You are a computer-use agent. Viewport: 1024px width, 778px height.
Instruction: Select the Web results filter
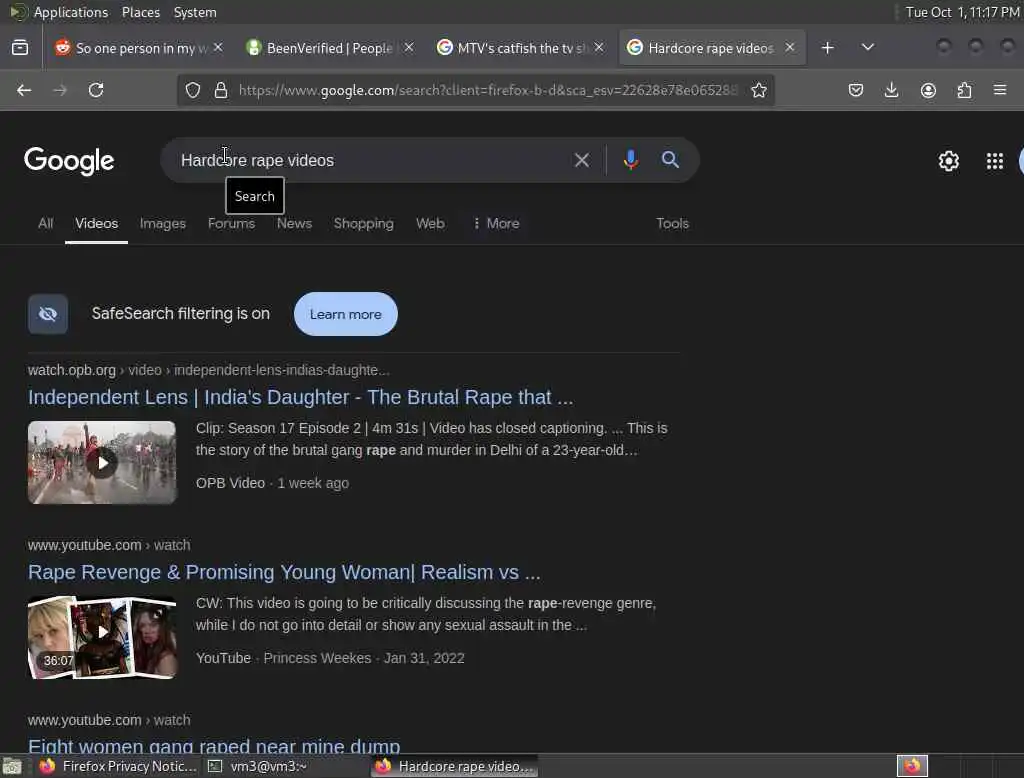[x=430, y=223]
